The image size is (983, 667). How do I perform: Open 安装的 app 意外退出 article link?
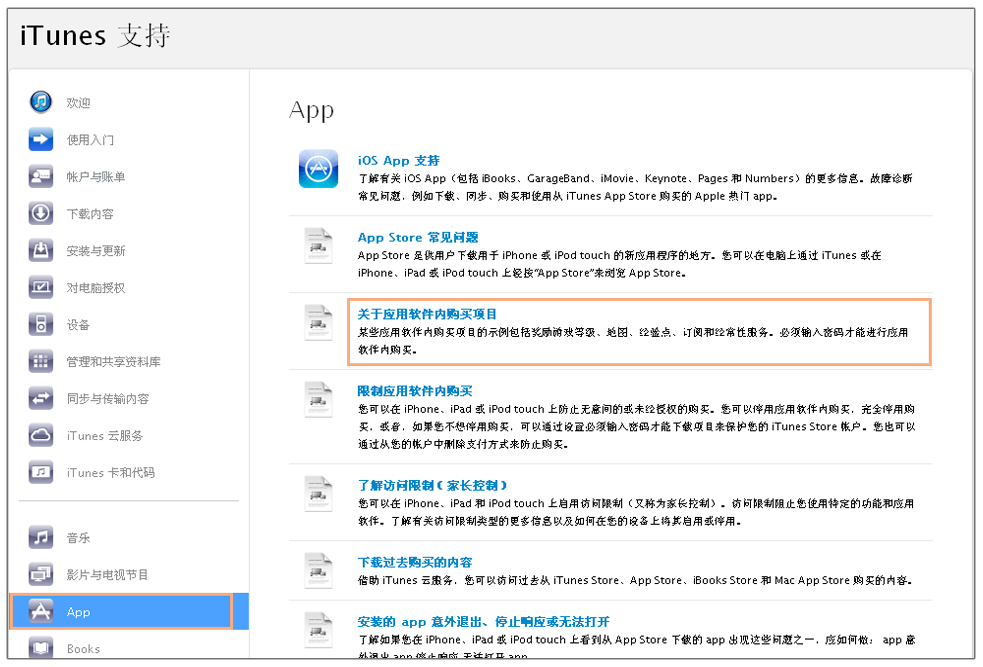[483, 621]
